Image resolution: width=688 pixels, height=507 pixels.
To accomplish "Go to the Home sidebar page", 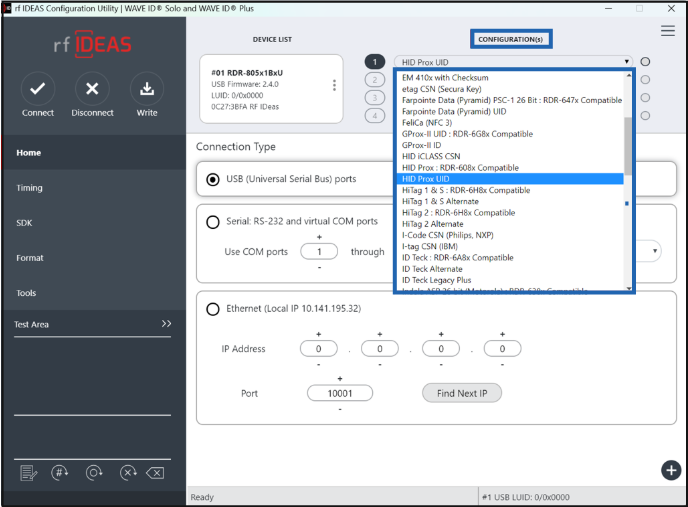I will [94, 153].
